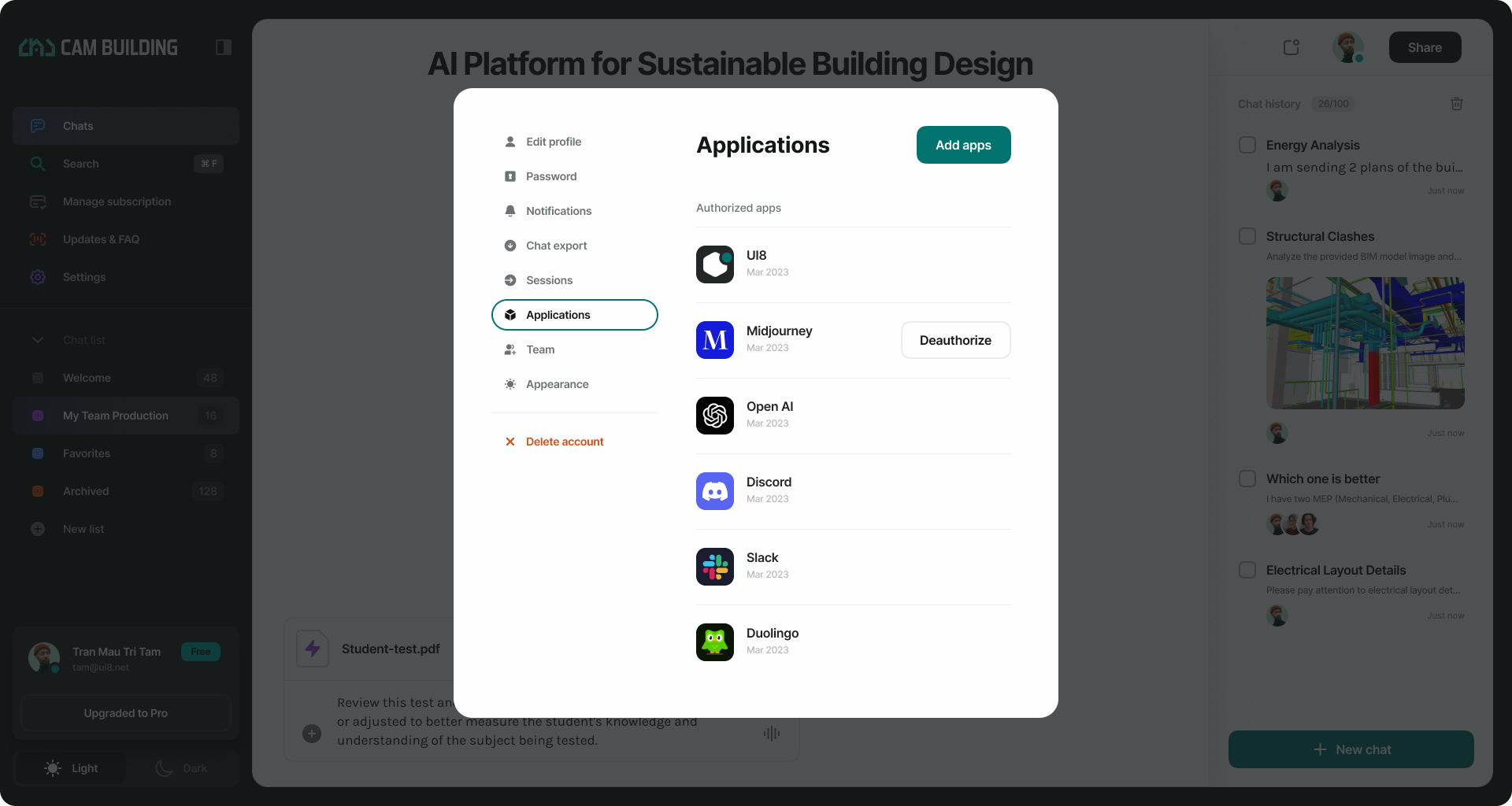Switch to Light theme
This screenshot has height=806, width=1512.
pyautogui.click(x=71, y=768)
